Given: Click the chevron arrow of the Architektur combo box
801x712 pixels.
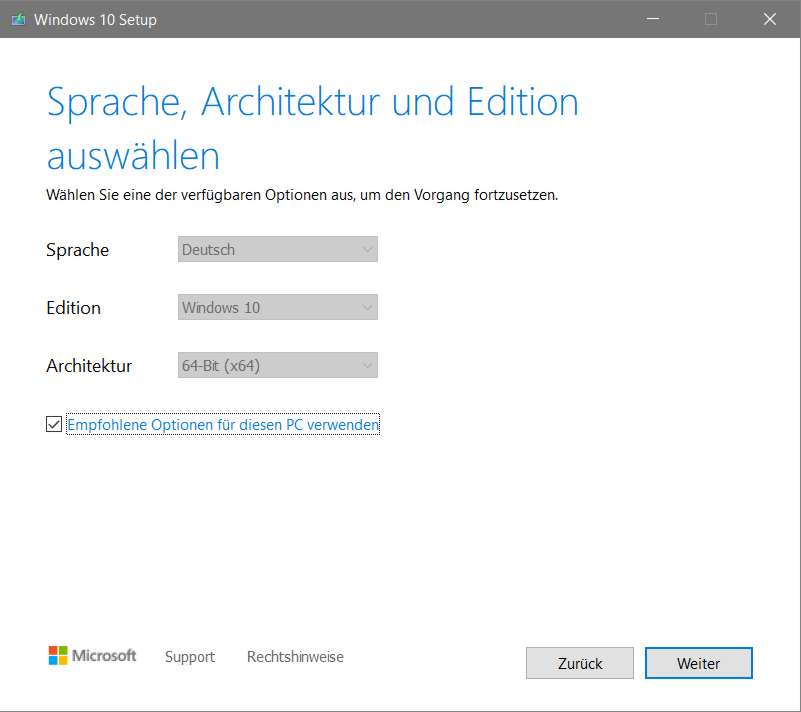Looking at the screenshot, I should point(367,366).
